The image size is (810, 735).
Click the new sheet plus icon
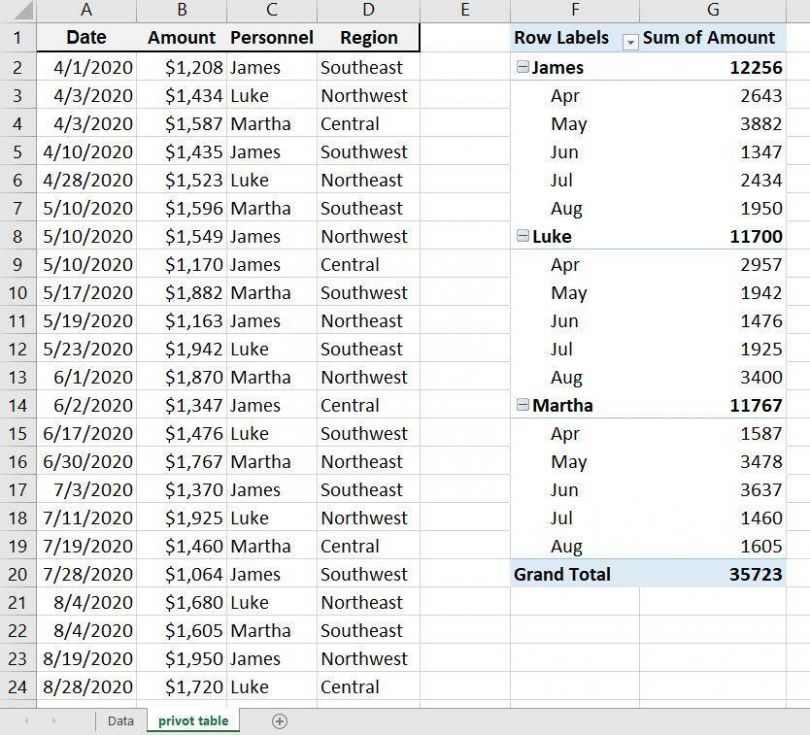(x=280, y=719)
